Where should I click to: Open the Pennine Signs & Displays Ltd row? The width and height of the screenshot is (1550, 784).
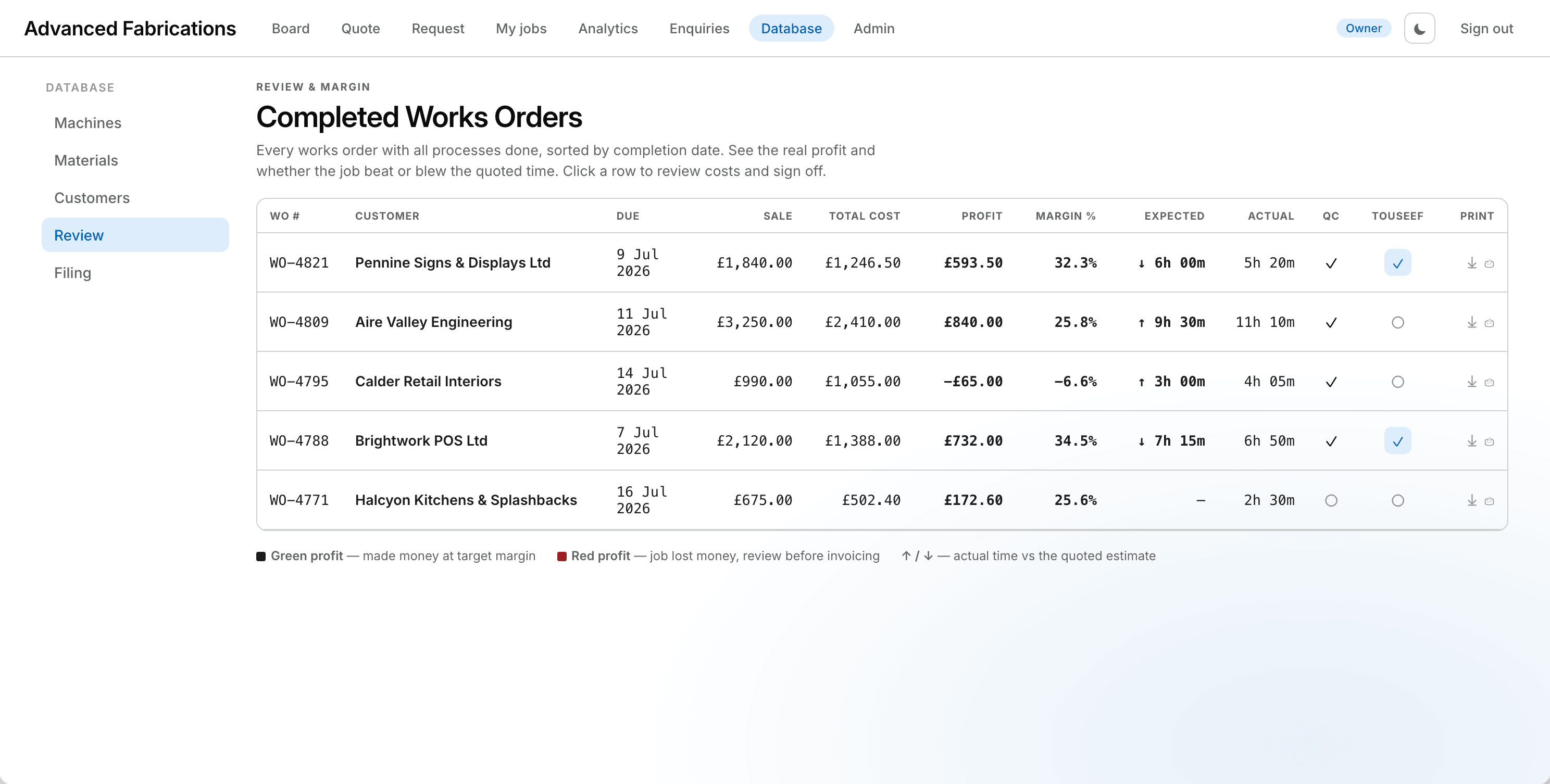(x=882, y=263)
